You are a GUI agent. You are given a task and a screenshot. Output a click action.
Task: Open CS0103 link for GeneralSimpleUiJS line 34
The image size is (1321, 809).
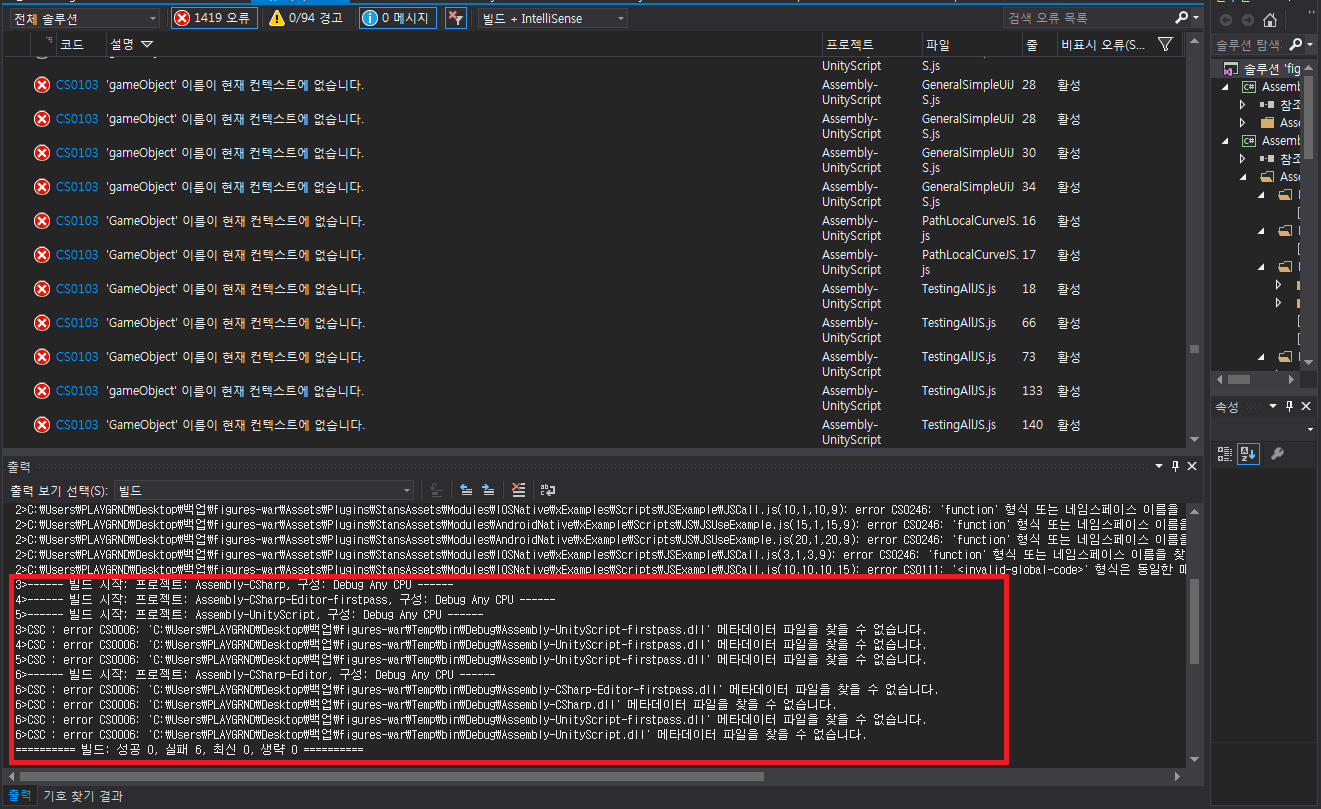coord(77,187)
